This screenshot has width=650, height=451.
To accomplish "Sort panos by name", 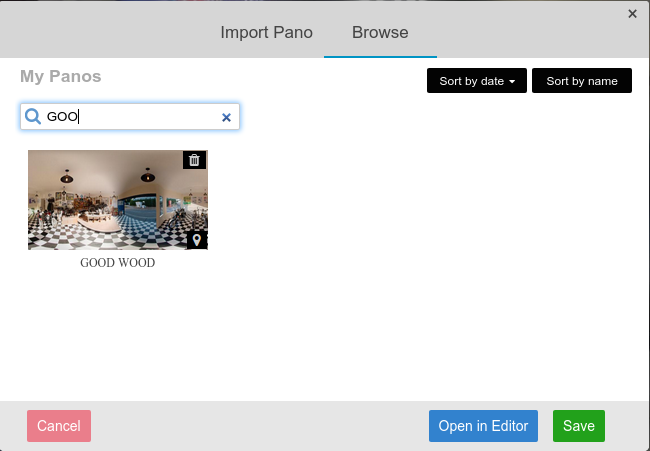I will click(x=582, y=81).
